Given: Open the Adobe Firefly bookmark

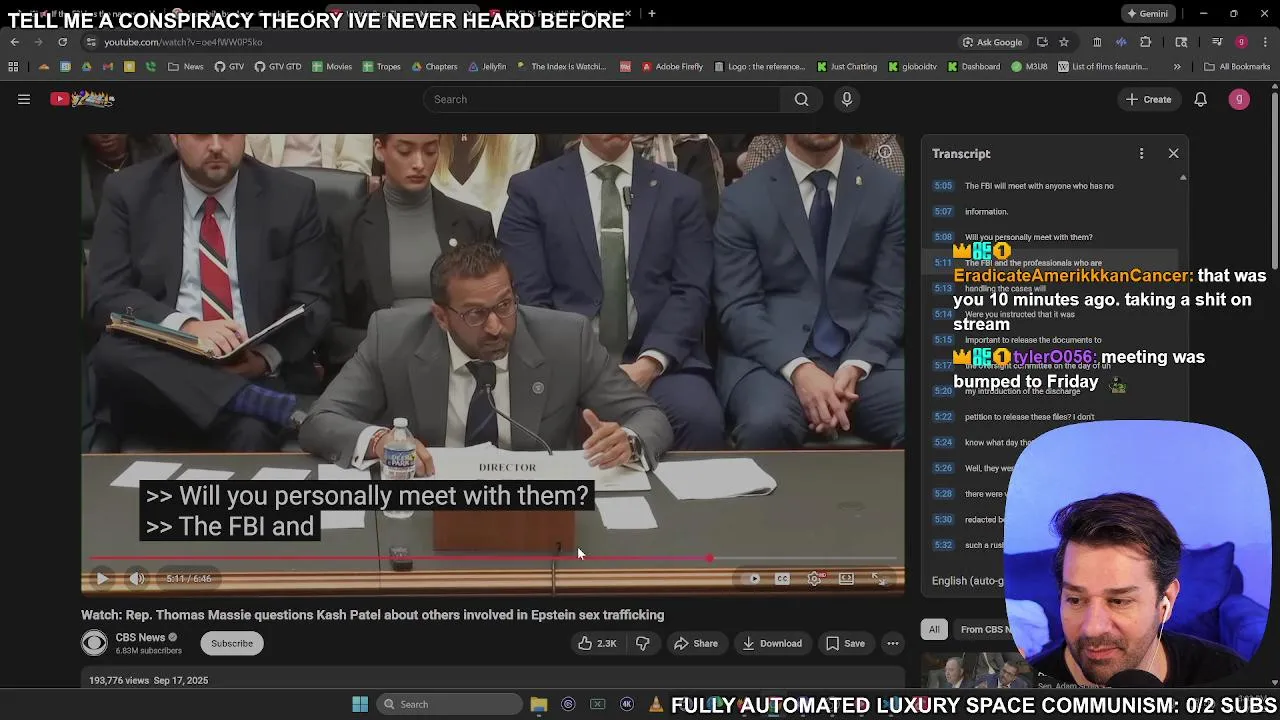Looking at the screenshot, I should tap(672, 67).
